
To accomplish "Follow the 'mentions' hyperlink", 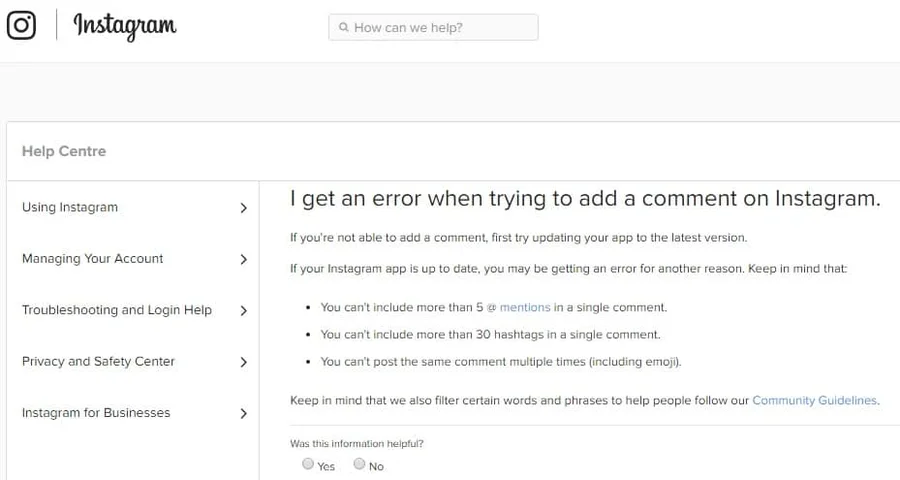I will [x=525, y=308].
